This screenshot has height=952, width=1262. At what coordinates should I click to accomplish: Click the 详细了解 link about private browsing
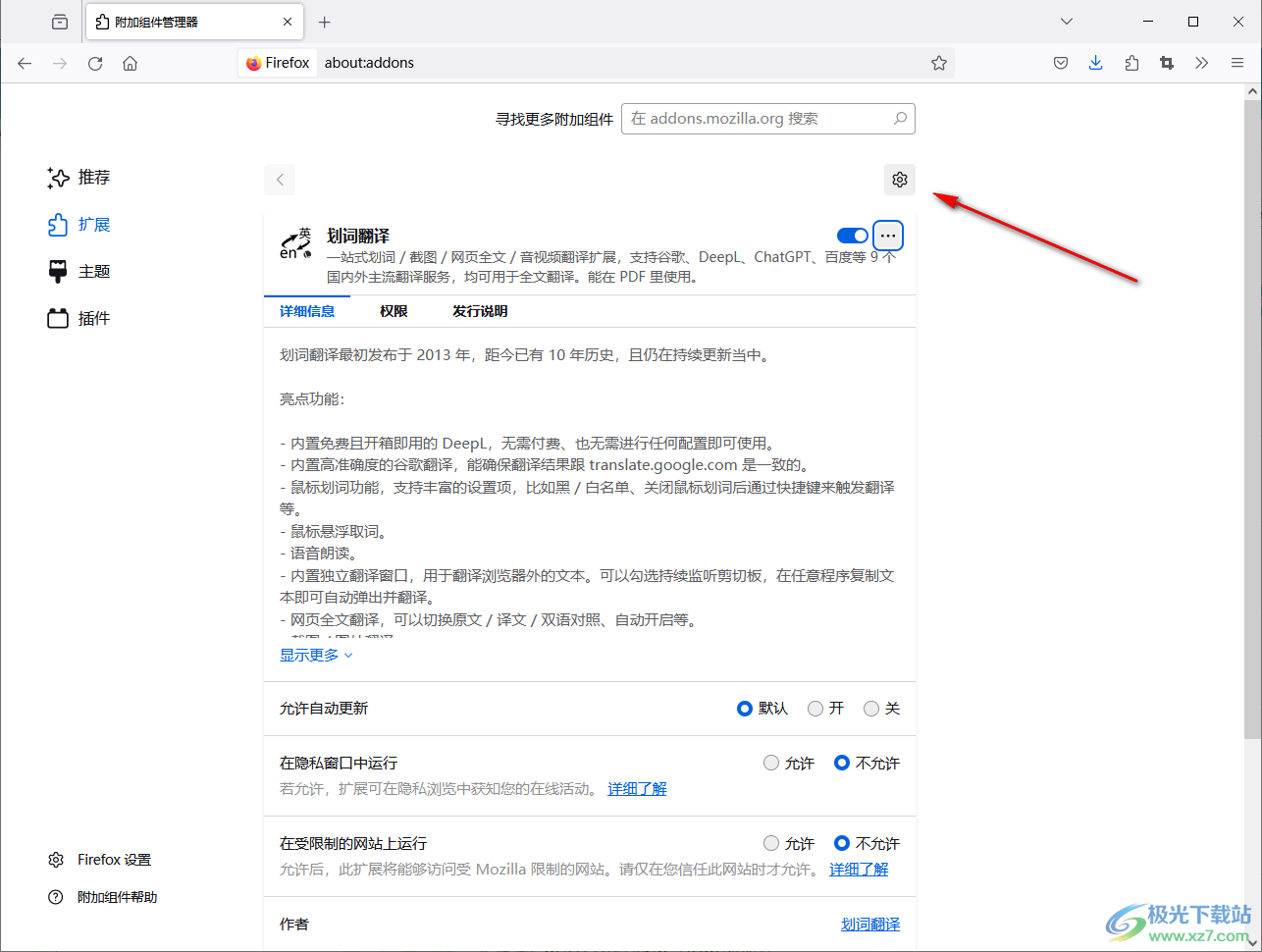tap(637, 788)
